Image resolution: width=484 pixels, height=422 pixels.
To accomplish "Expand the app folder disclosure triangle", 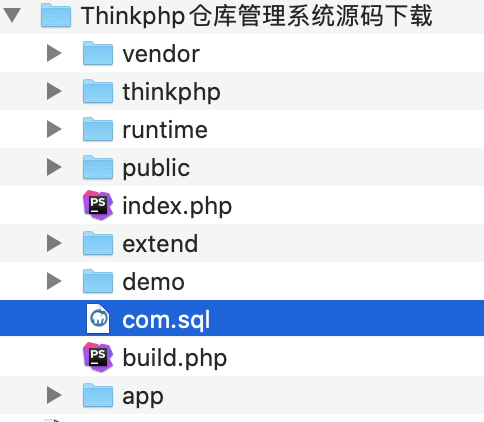I will point(54,395).
